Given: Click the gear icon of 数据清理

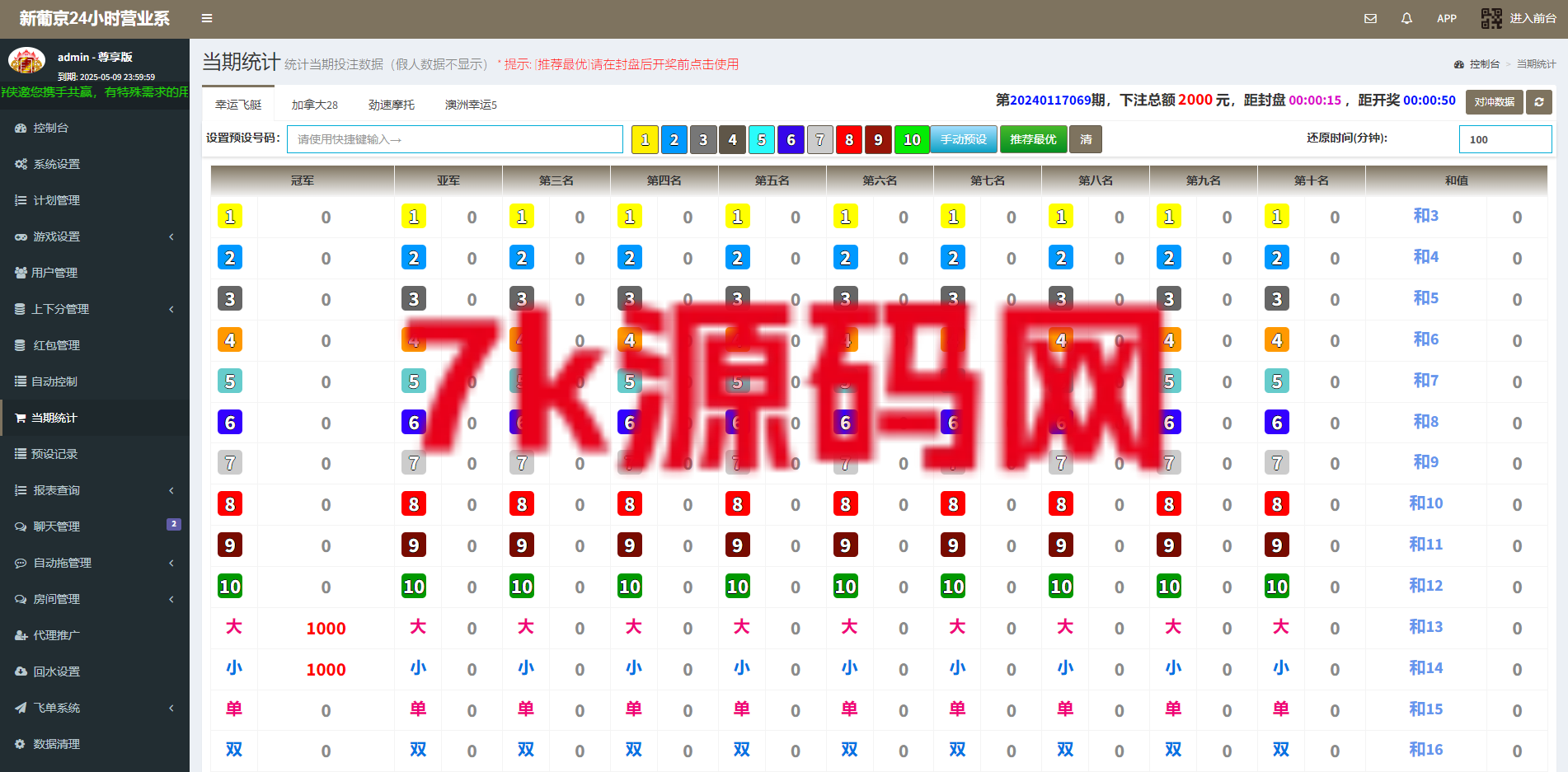Looking at the screenshot, I should coord(20,744).
